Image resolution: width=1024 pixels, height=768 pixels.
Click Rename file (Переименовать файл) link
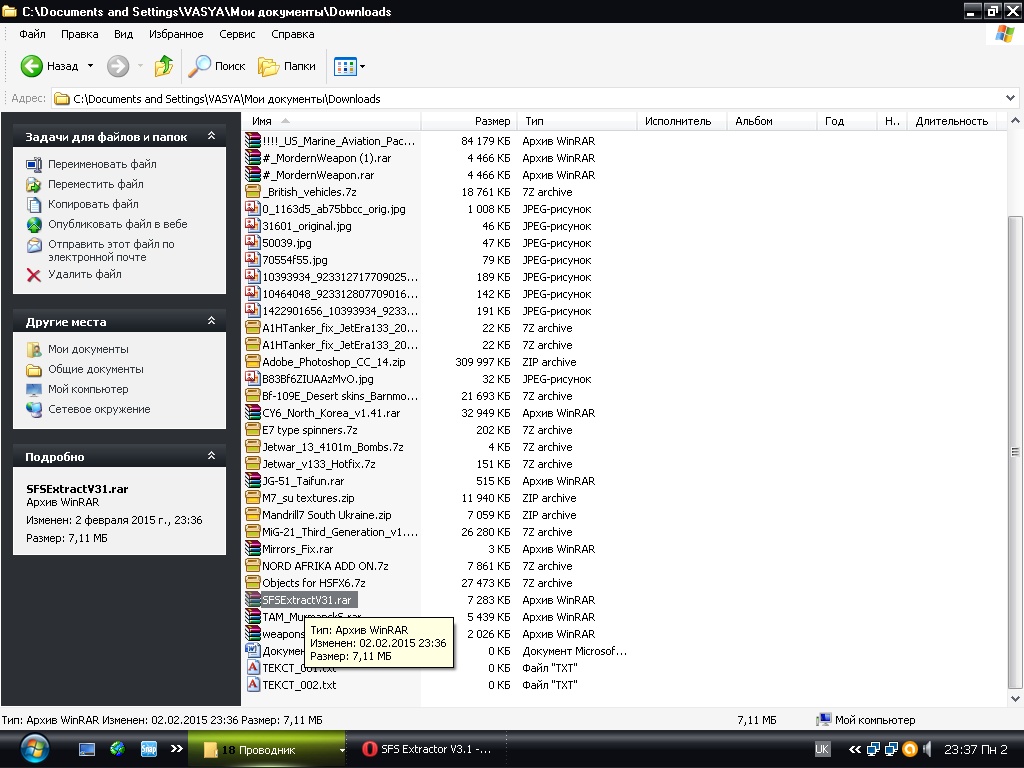click(x=102, y=164)
